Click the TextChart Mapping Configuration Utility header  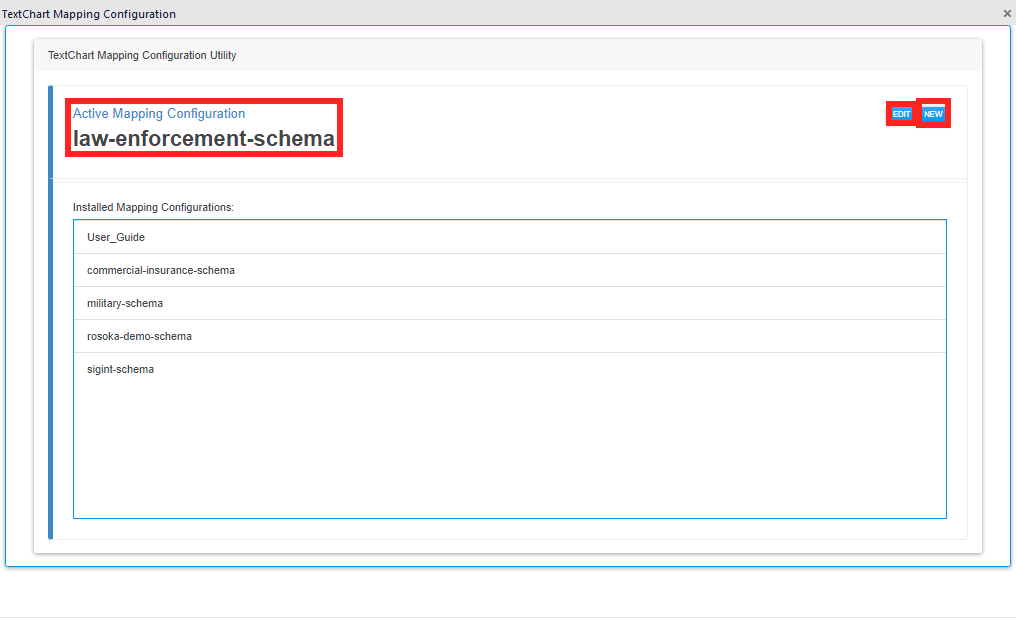[x=141, y=55]
